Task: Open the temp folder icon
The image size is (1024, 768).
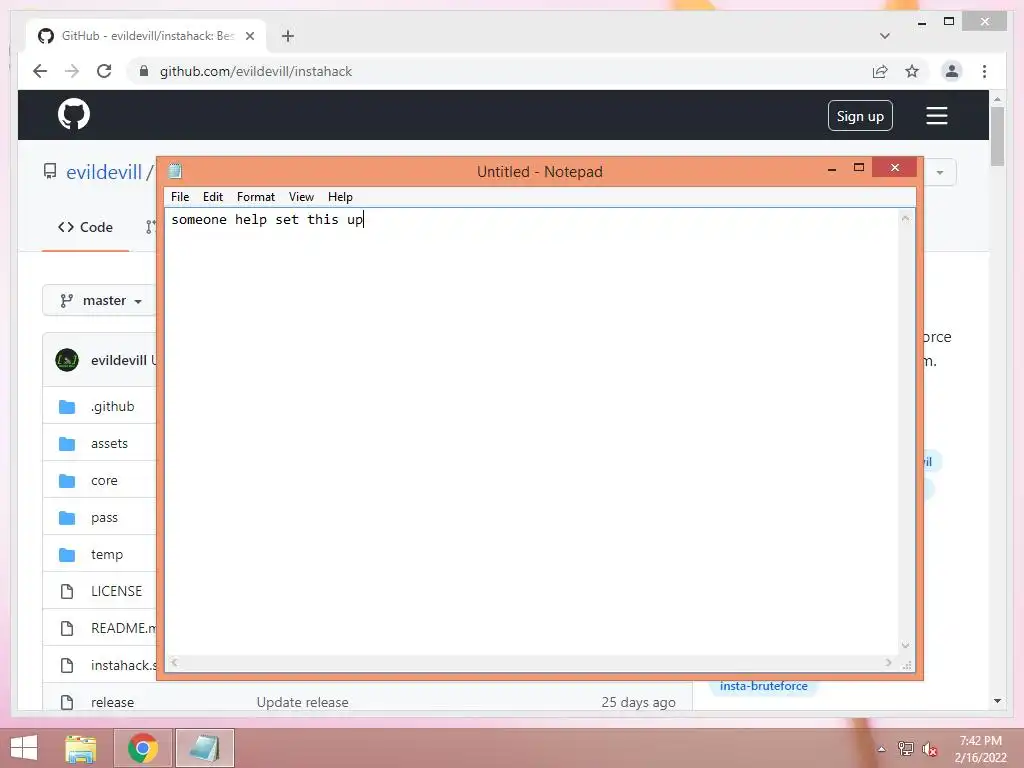Action: pos(67,554)
